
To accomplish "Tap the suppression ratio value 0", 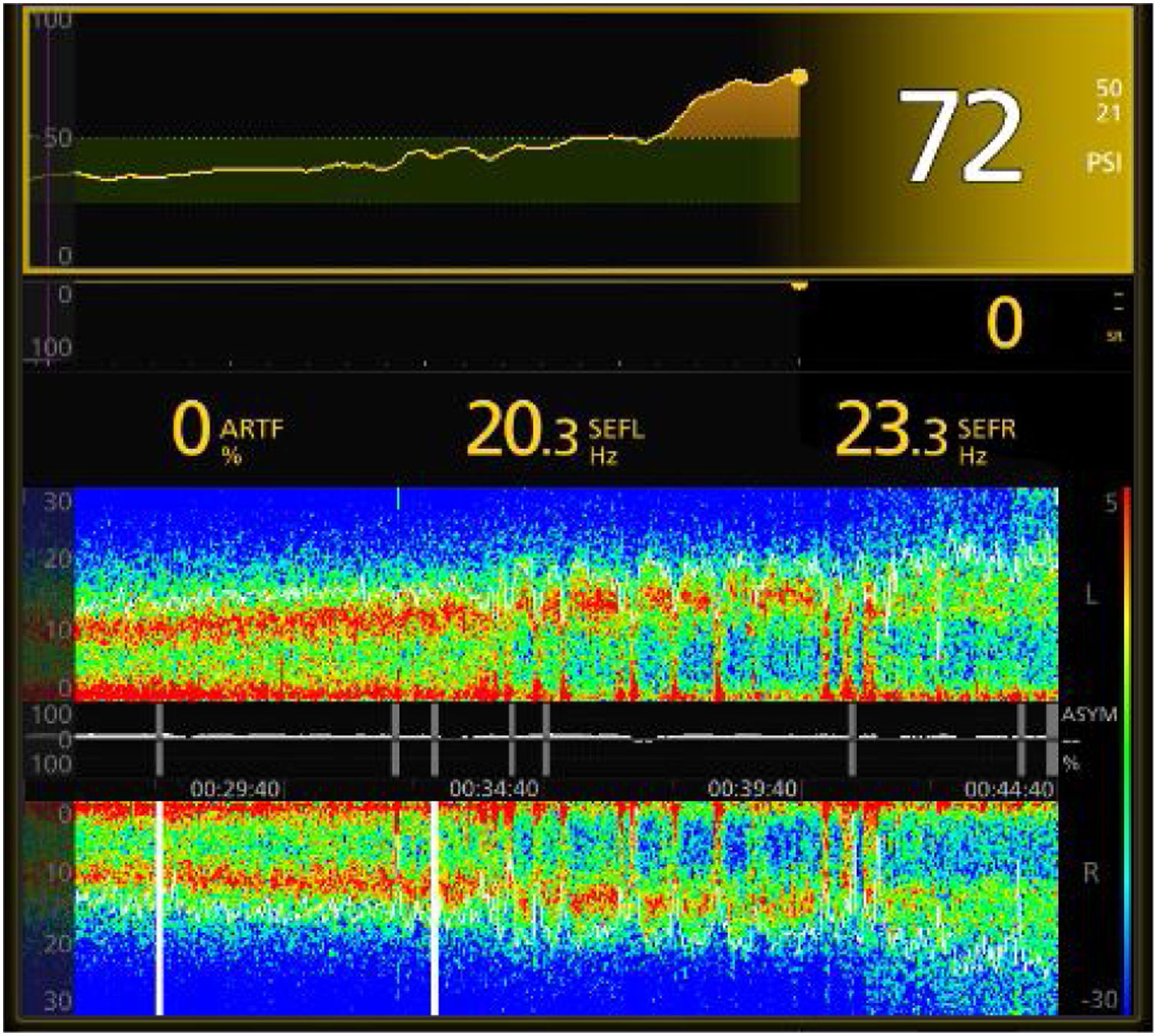I will 1004,323.
